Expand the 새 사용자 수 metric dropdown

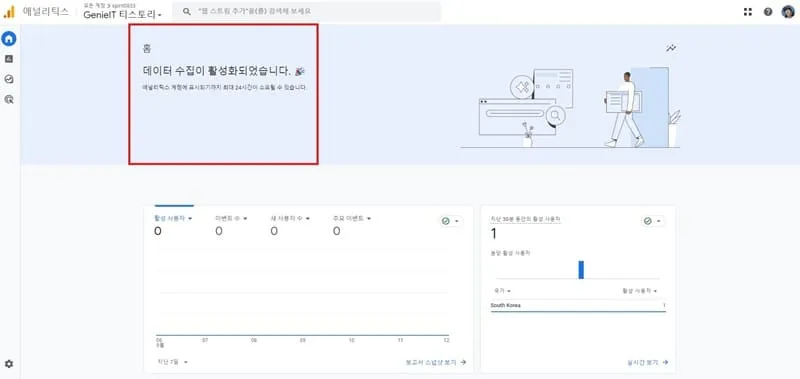290,218
